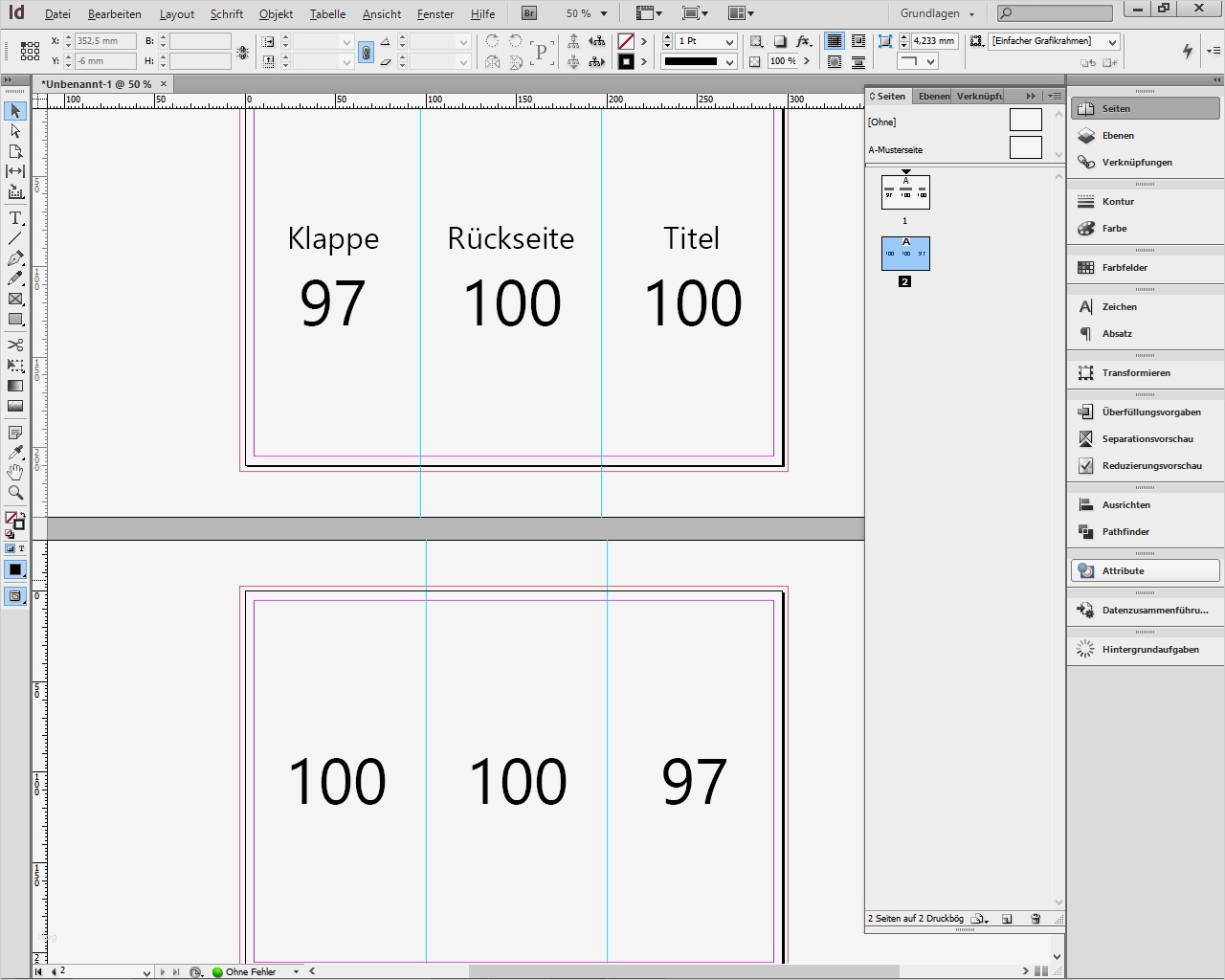1225x980 pixels.
Task: Pick the Scissors tool
Action: point(15,345)
